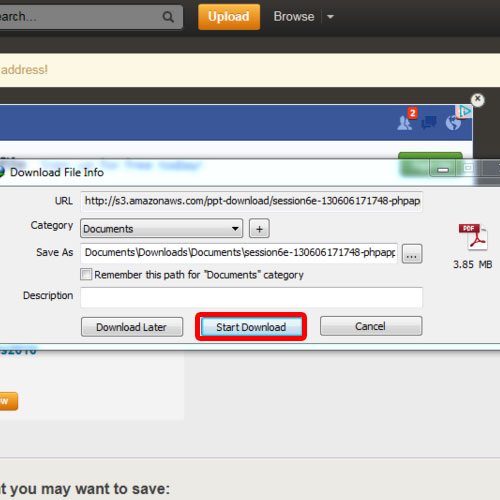Screen dimensions: 500x500
Task: Browse save path with ellipsis button
Action: click(x=412, y=254)
